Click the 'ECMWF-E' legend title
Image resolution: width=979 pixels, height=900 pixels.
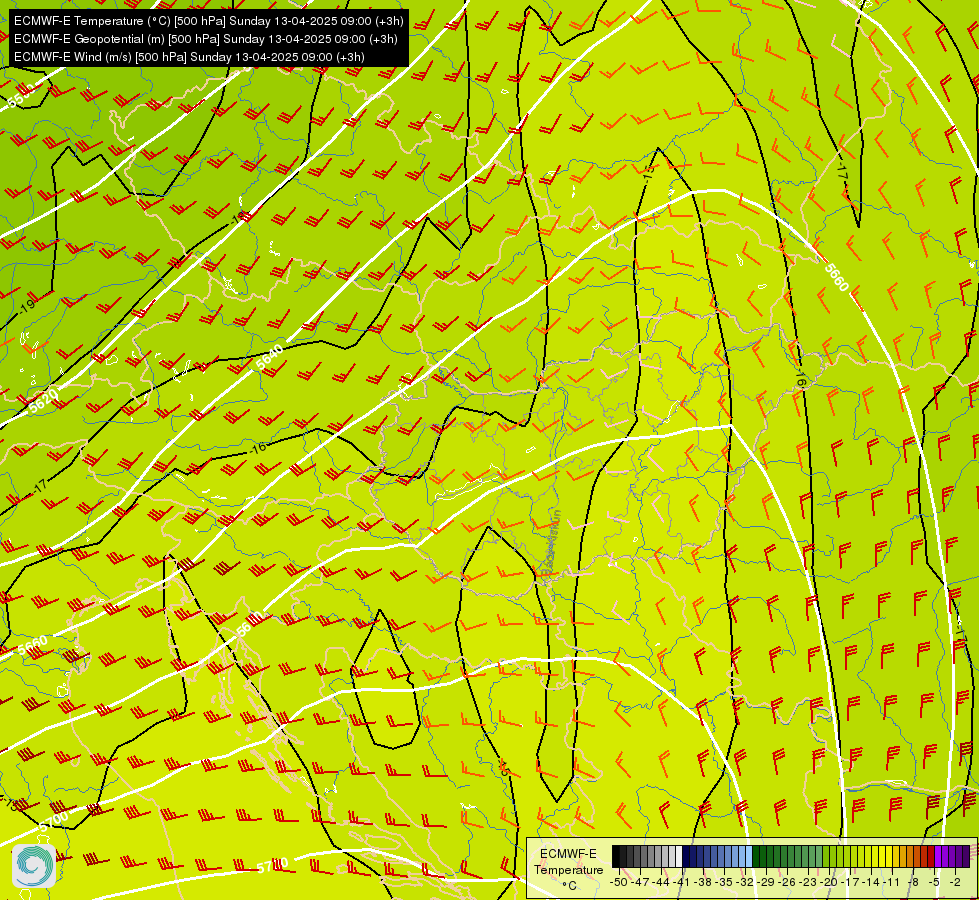(568, 854)
